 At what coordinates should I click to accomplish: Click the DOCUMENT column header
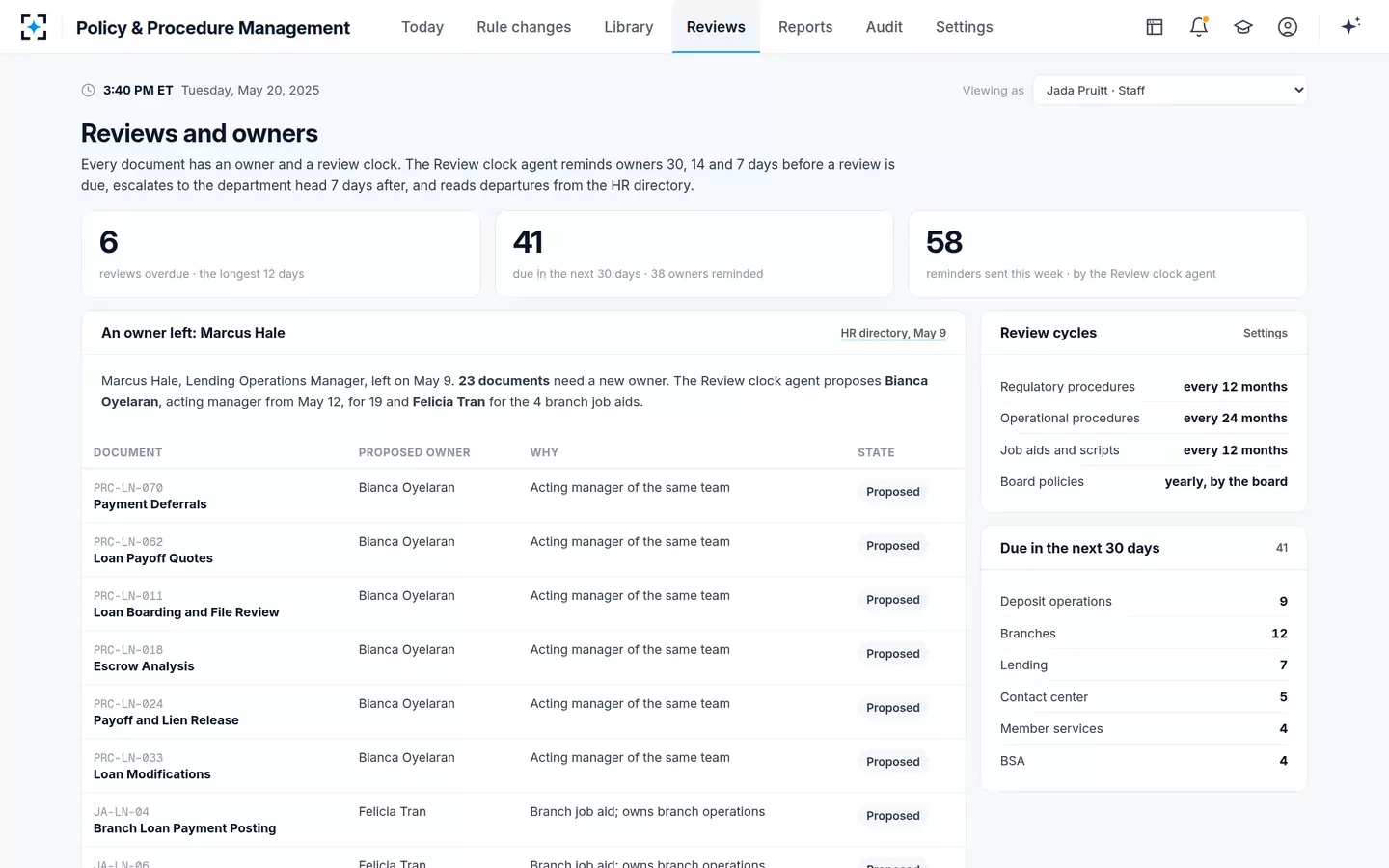pyautogui.click(x=128, y=452)
